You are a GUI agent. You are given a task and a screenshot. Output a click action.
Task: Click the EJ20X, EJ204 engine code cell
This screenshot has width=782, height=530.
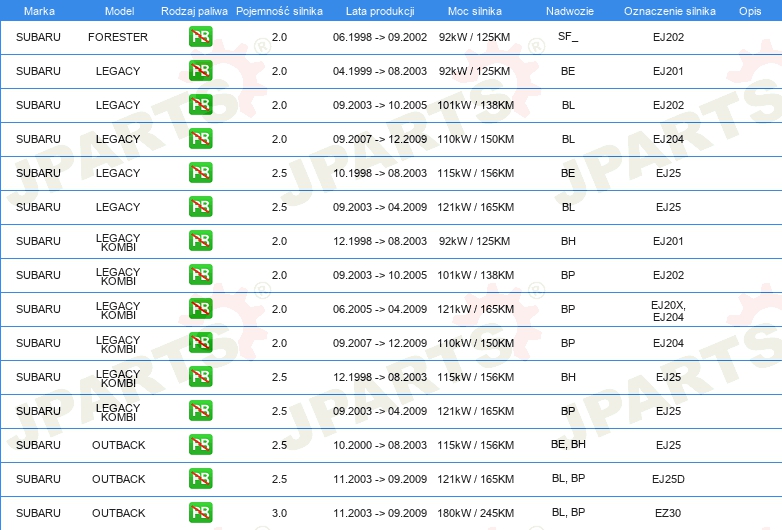[x=668, y=311]
